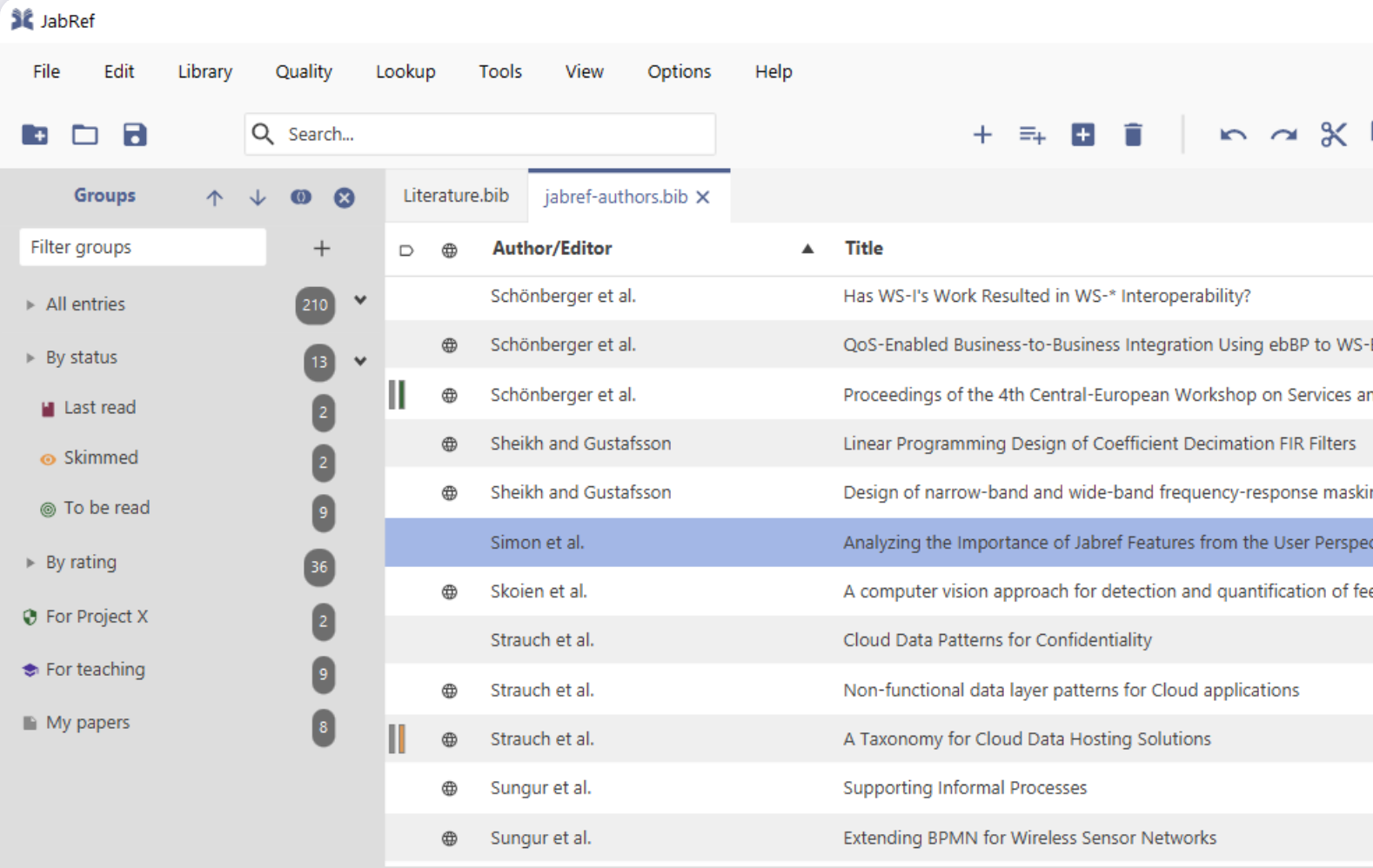Click orange group bars on the Taxonomy entry
Screen dimensions: 1373x868
point(398,739)
